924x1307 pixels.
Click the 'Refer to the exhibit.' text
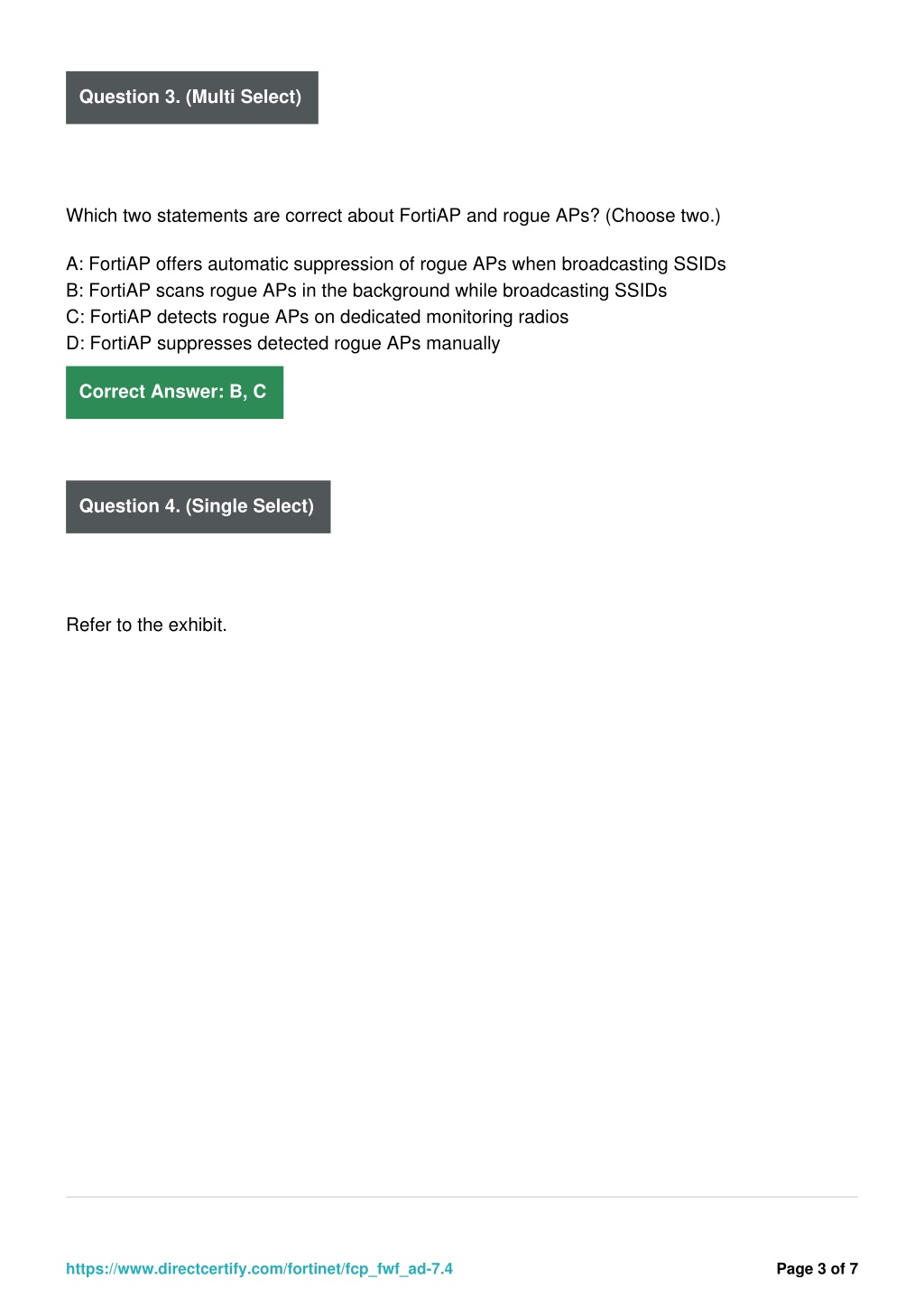(146, 625)
